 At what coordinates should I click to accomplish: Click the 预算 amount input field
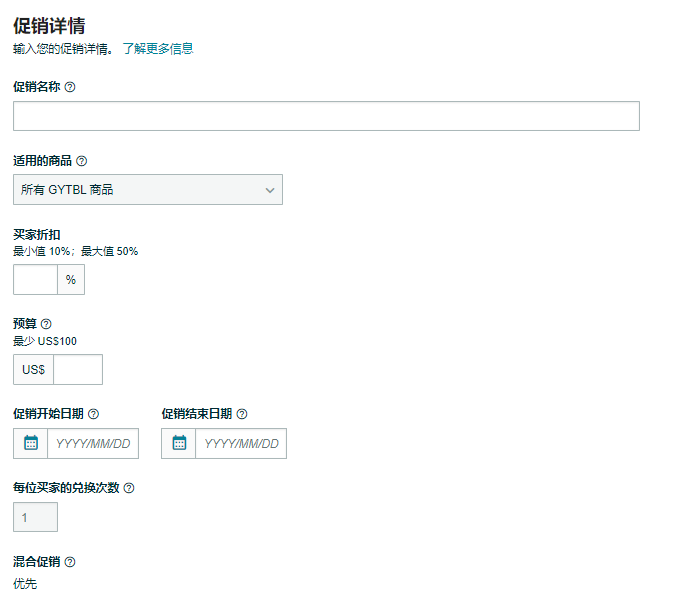[78, 370]
